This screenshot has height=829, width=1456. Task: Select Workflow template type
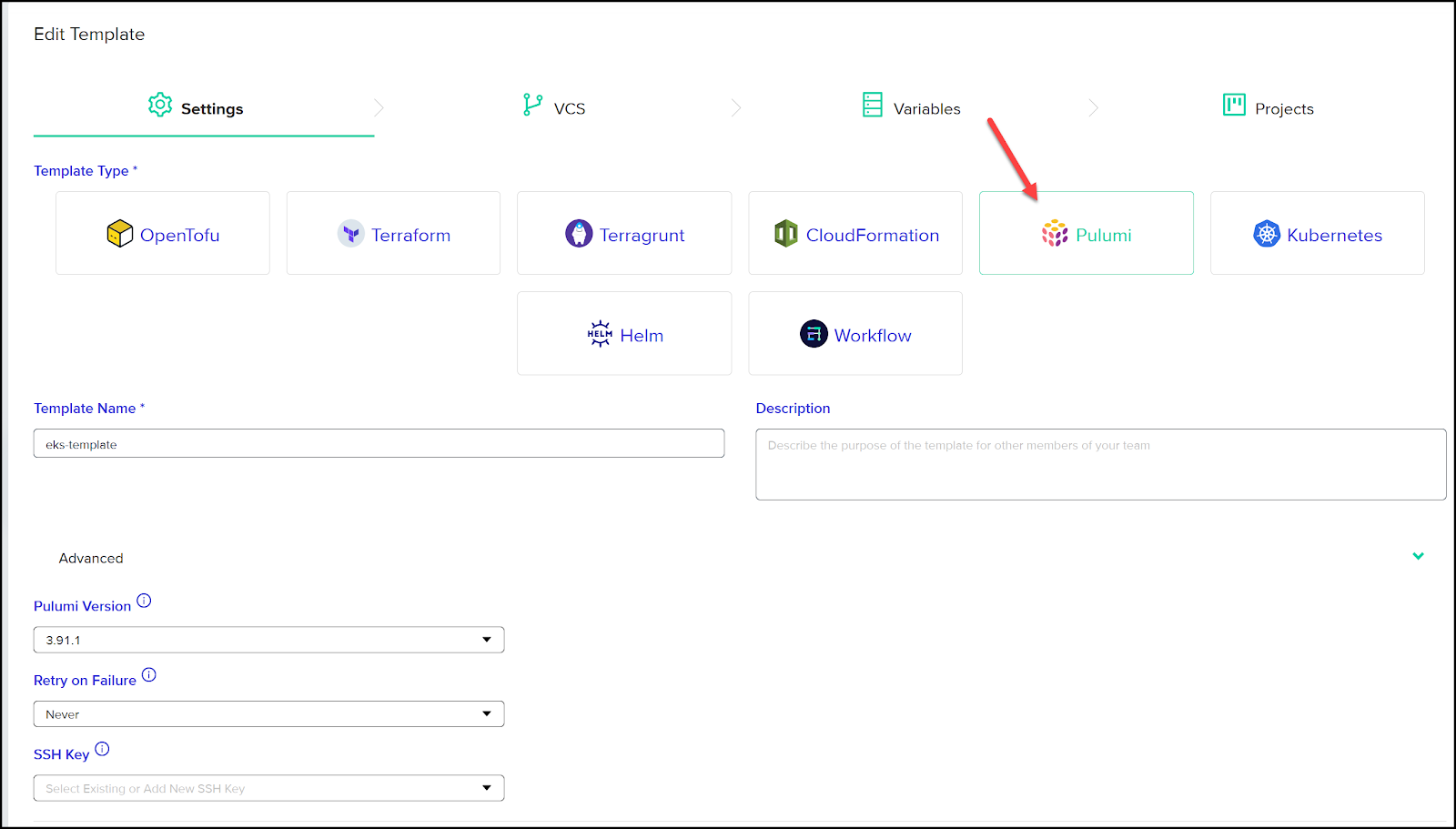855,333
